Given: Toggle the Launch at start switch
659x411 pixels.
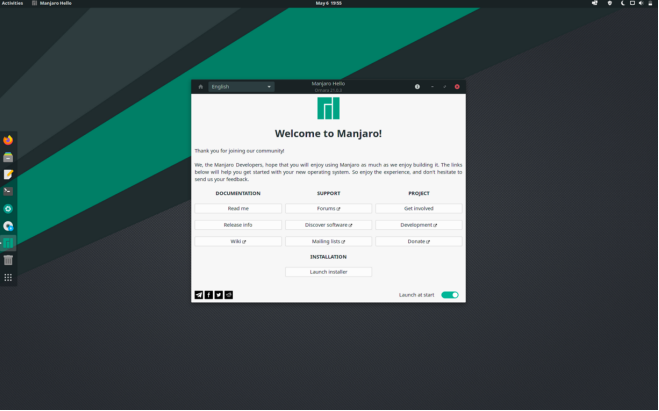Looking at the screenshot, I should (x=450, y=295).
